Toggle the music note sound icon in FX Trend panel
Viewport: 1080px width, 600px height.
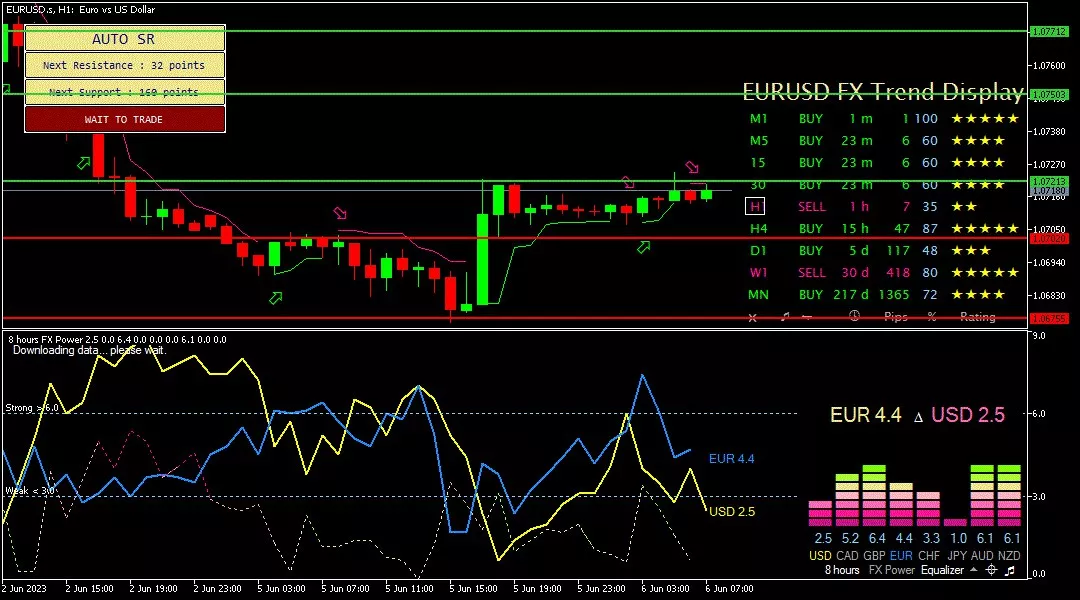tap(785, 317)
